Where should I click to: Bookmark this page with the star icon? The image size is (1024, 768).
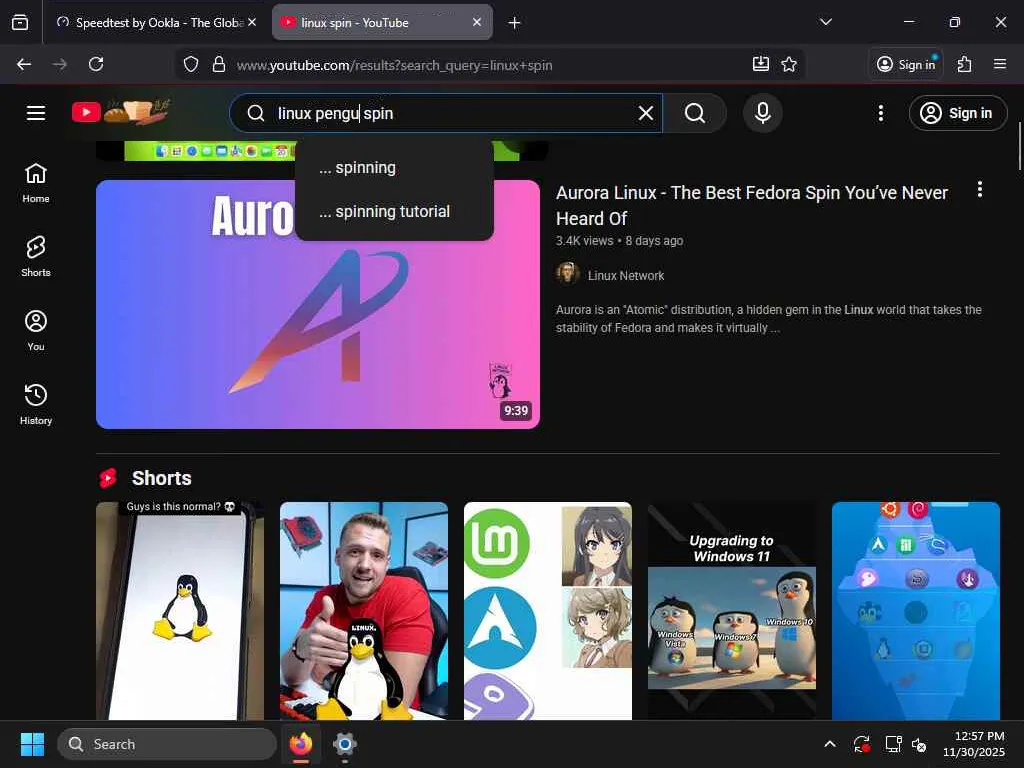[x=789, y=64]
